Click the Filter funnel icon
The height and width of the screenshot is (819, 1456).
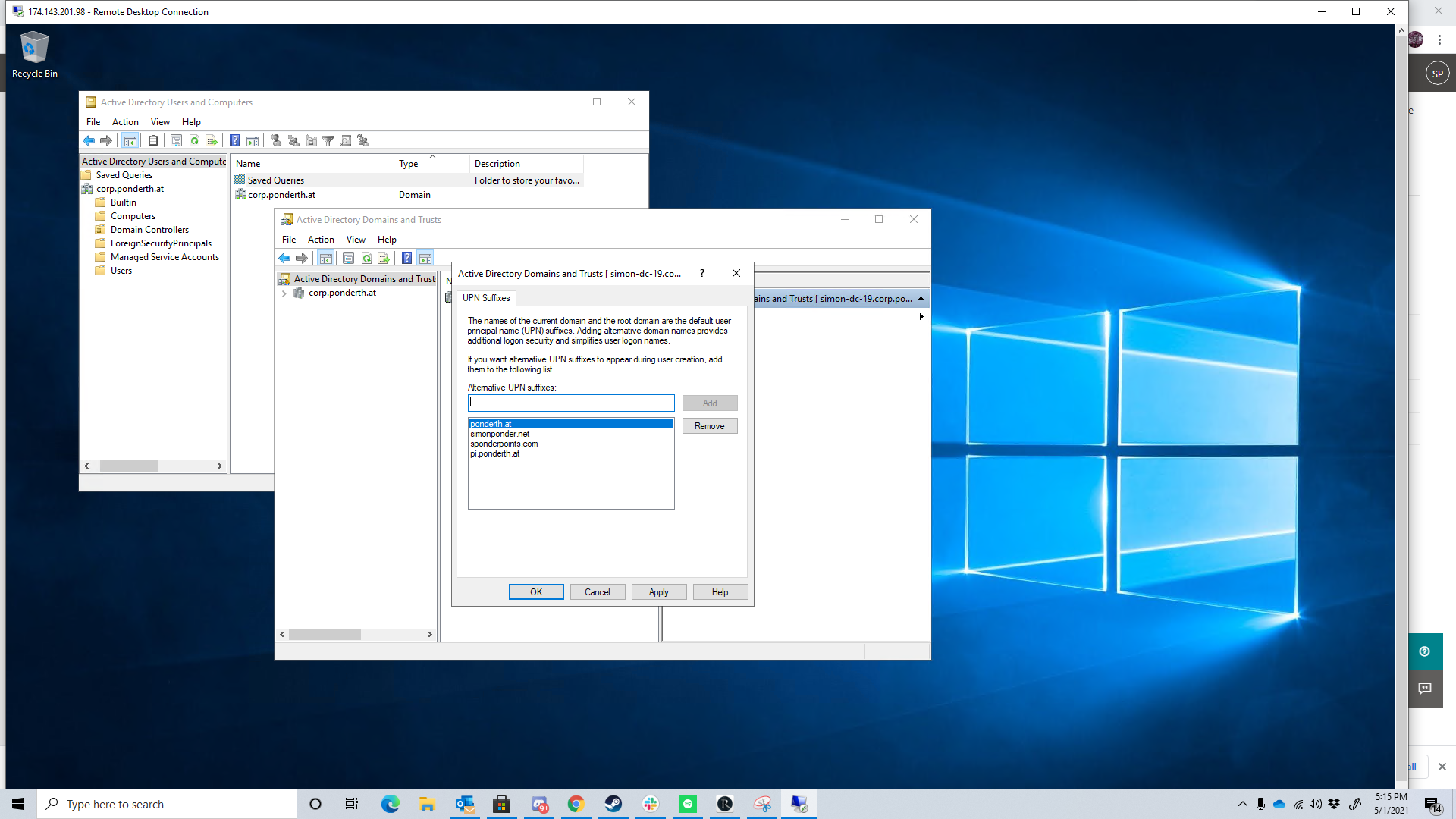pos(328,141)
